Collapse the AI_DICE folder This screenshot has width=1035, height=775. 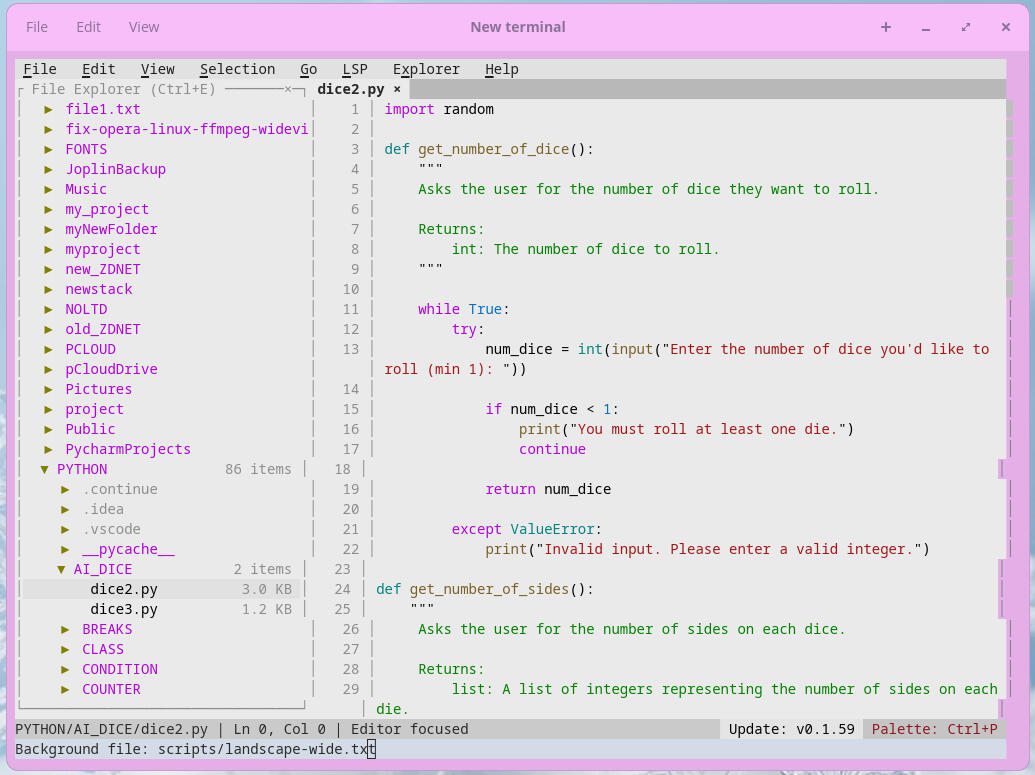[61, 569]
